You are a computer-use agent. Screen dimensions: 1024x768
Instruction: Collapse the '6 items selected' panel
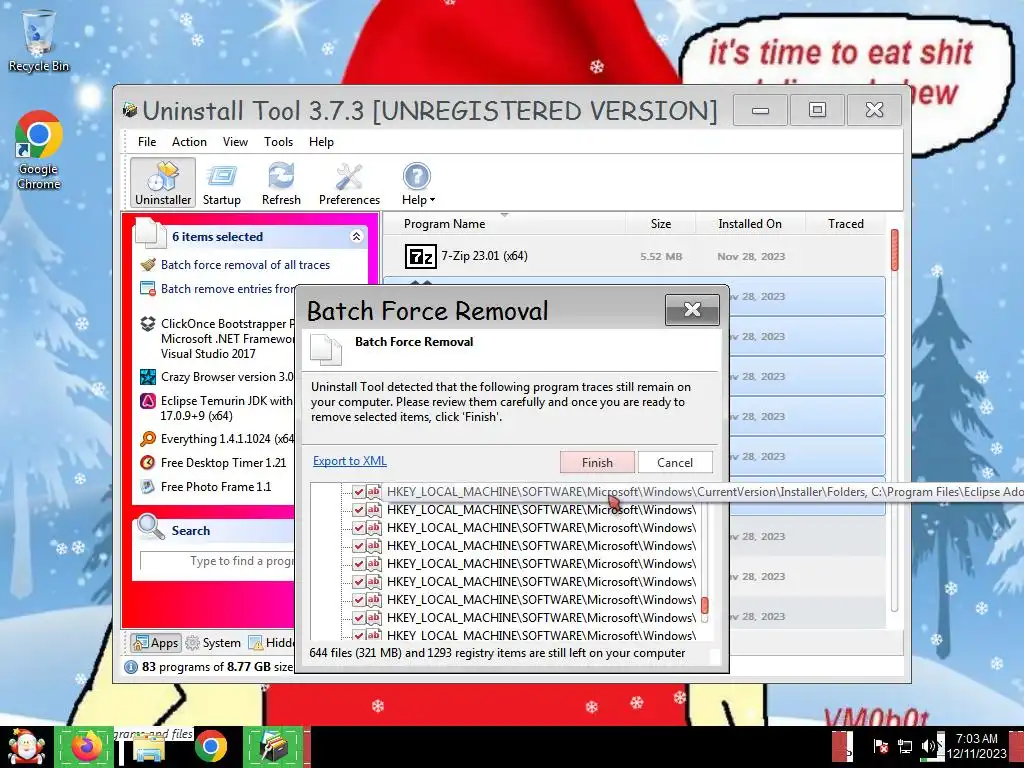coord(356,236)
